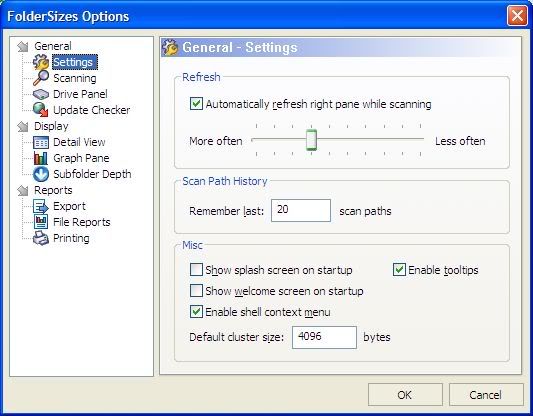The width and height of the screenshot is (533, 416).
Task: Enable Show splash screen on startup
Action: (x=196, y=270)
